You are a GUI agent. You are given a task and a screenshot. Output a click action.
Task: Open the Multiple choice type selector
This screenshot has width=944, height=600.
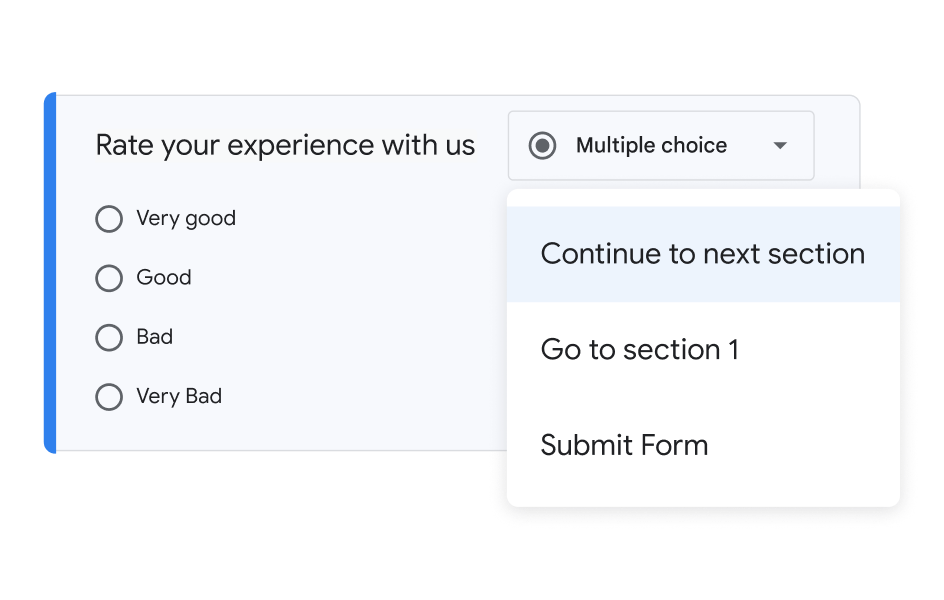pos(651,146)
